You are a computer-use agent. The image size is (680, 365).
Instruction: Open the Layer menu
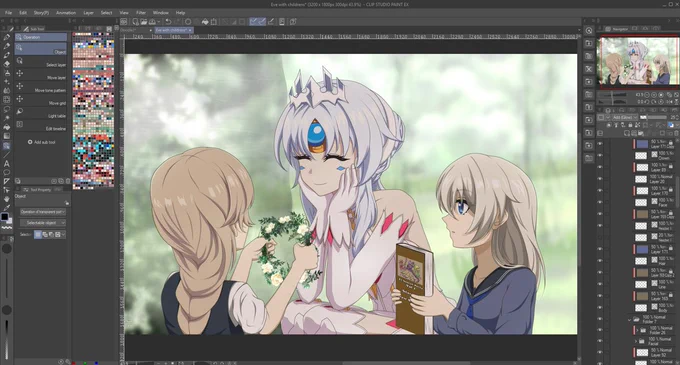tap(88, 13)
